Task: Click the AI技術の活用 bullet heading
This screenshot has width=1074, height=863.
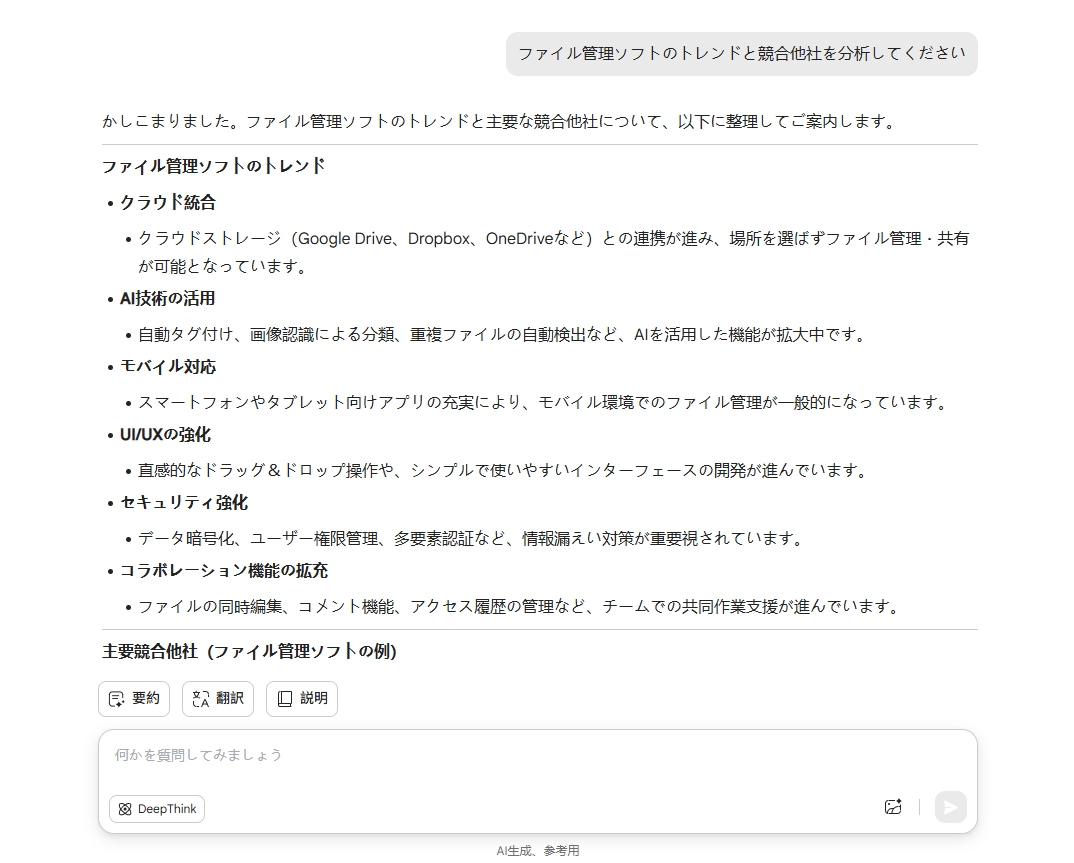Action: click(x=167, y=299)
